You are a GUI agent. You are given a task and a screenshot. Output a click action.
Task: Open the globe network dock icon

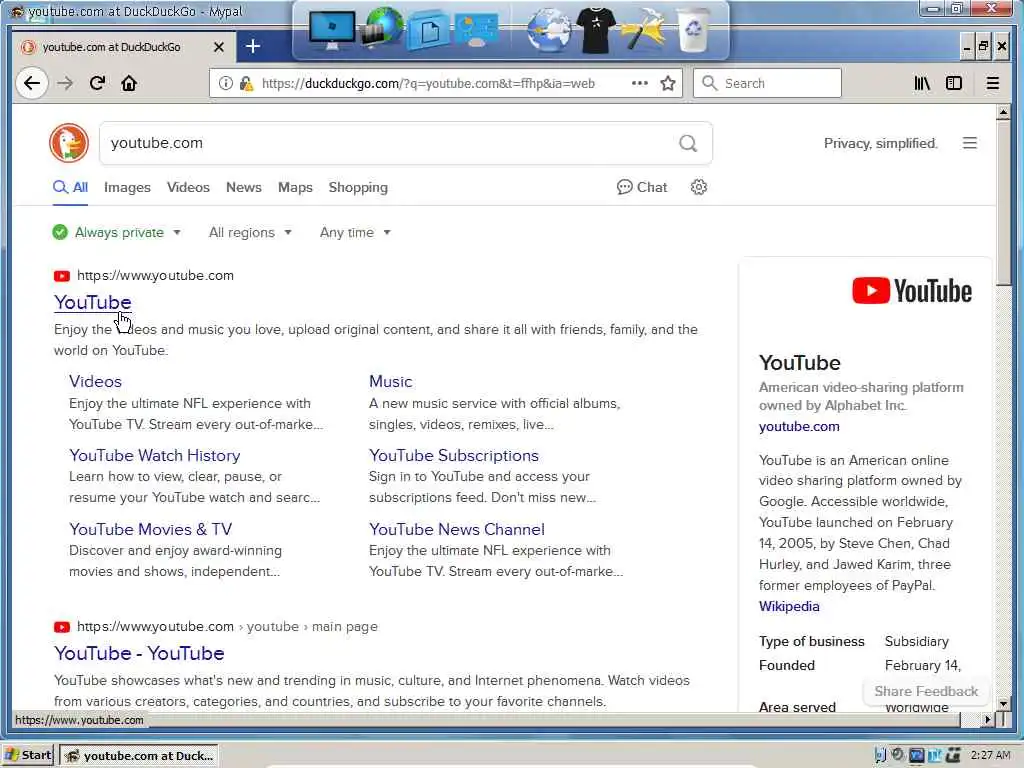click(382, 27)
